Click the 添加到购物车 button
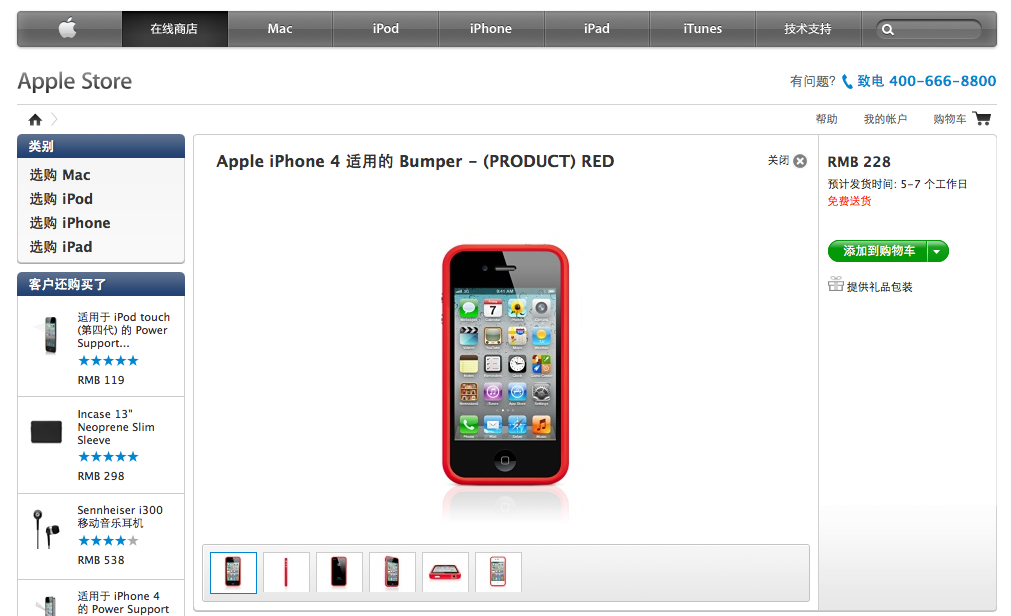 878,251
